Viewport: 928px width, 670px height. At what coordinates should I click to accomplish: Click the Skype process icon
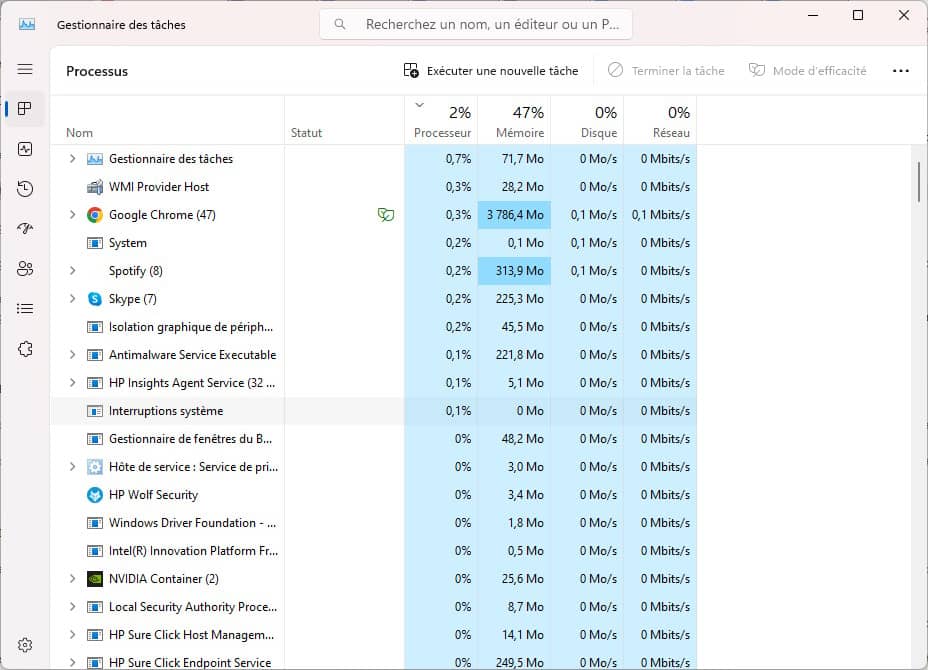95,299
